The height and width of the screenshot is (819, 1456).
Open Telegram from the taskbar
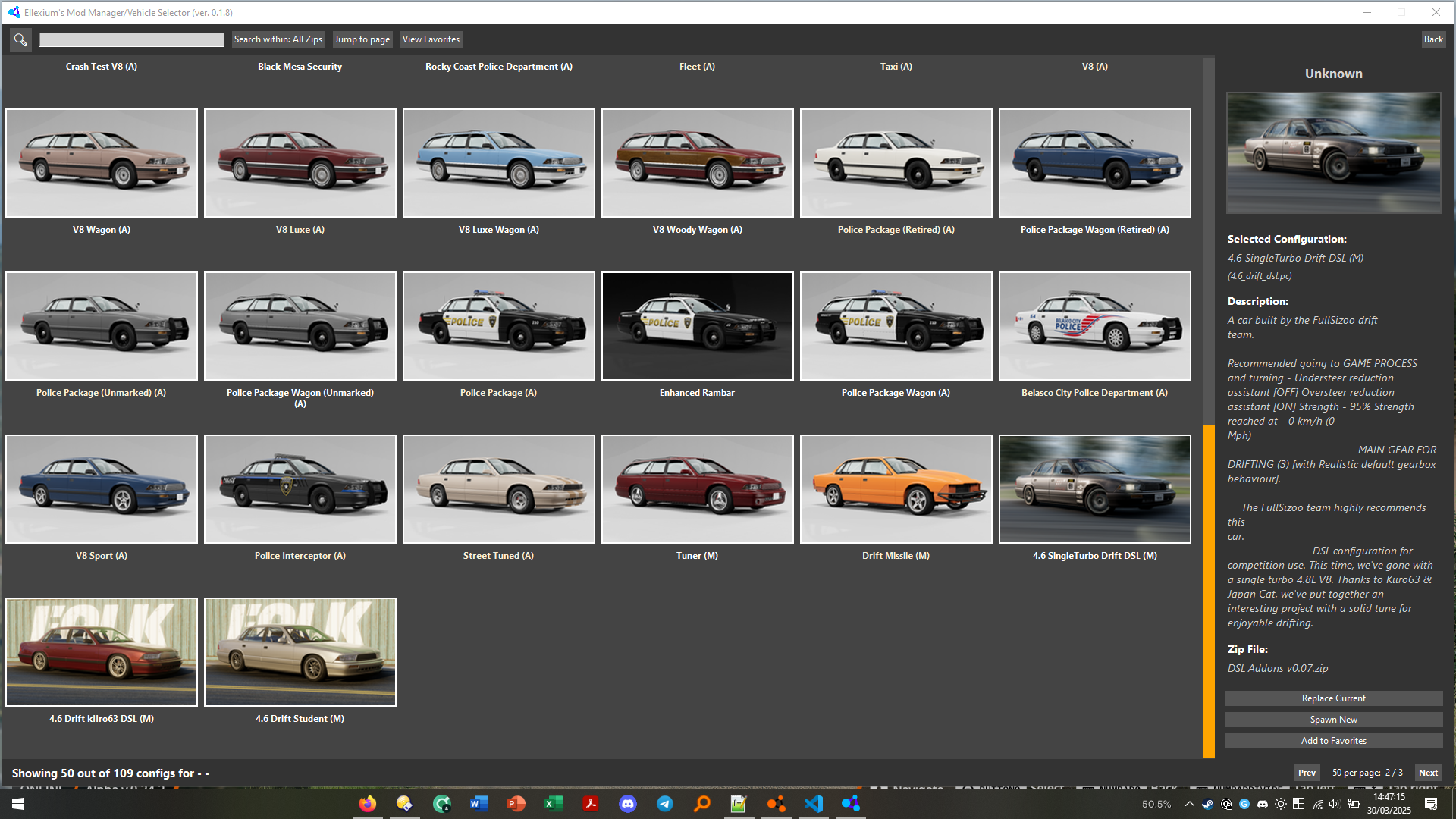(665, 804)
